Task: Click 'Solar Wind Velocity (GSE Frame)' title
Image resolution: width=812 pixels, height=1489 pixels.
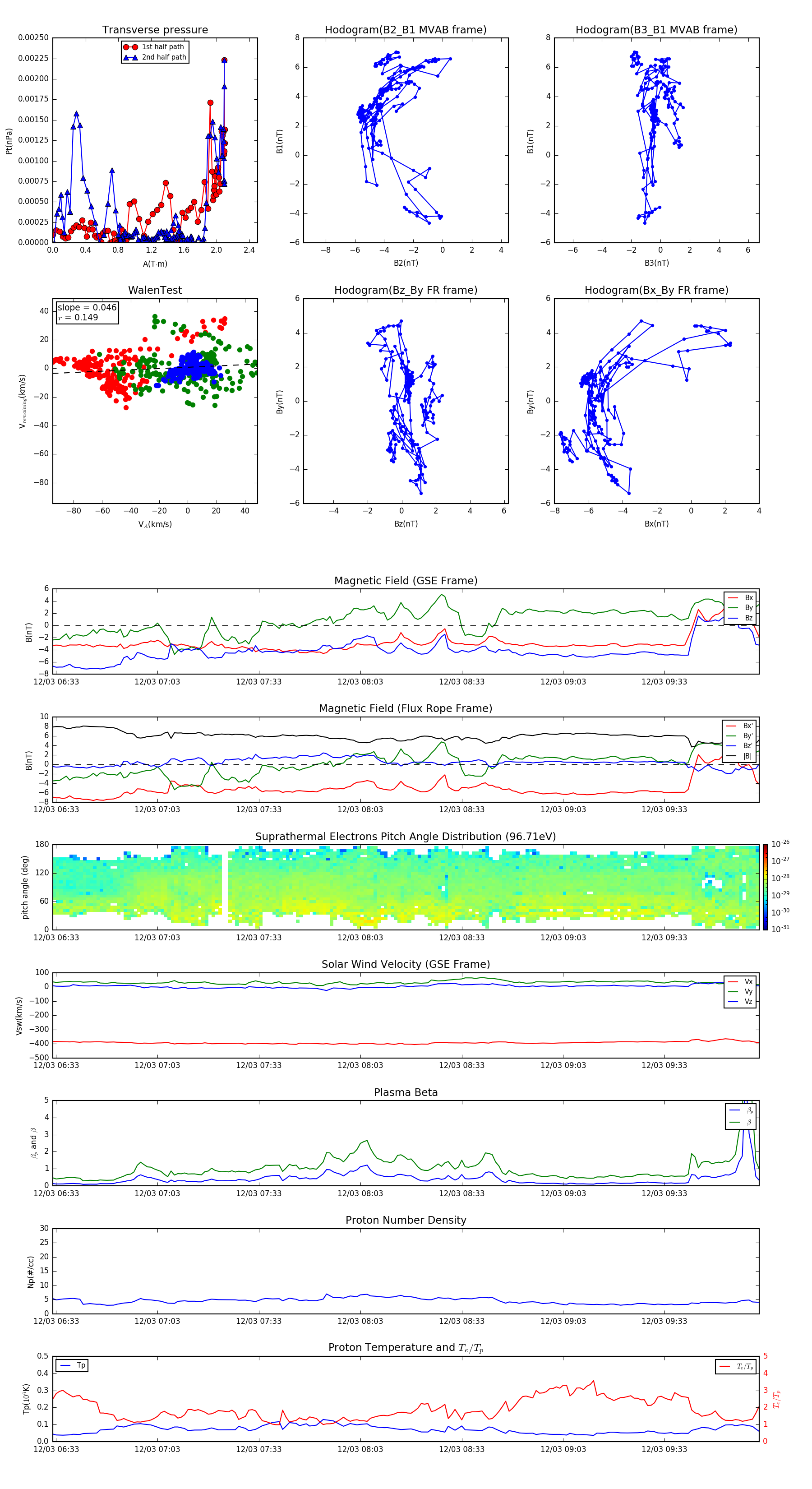Action: pyautogui.click(x=406, y=964)
